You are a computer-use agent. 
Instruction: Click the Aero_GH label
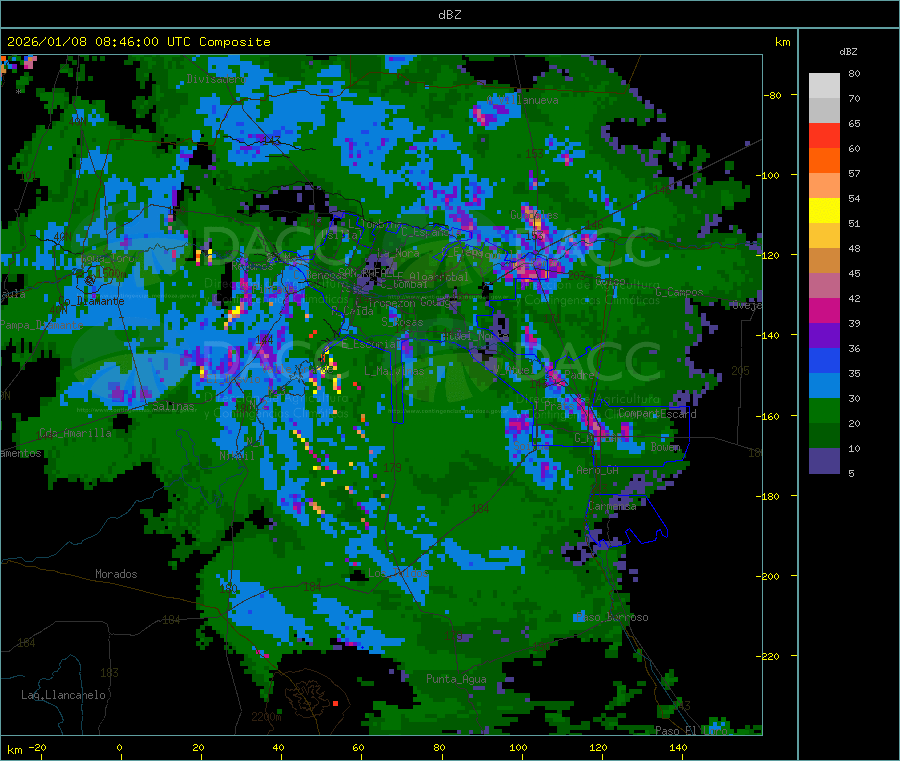598,470
